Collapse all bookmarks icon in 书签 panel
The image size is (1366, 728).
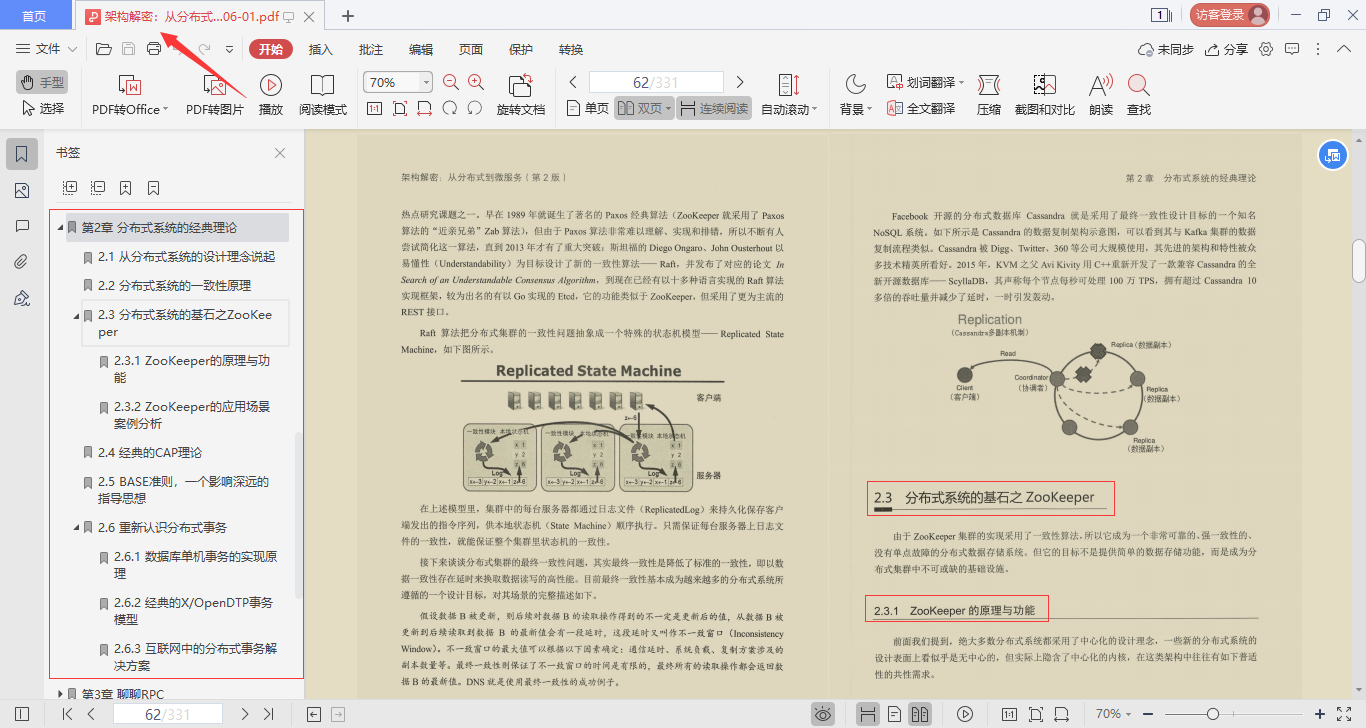point(98,187)
